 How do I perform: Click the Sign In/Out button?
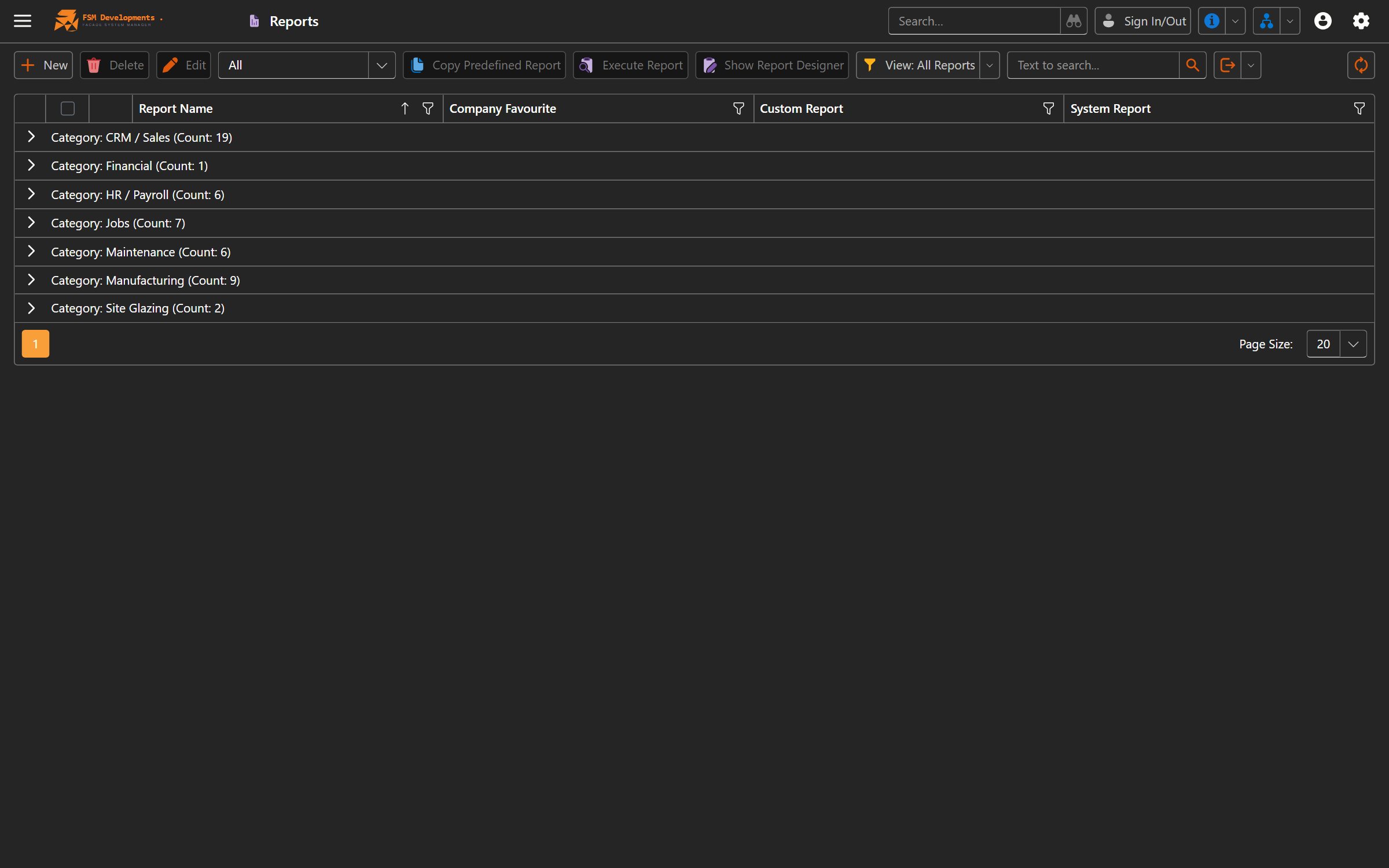[1142, 21]
